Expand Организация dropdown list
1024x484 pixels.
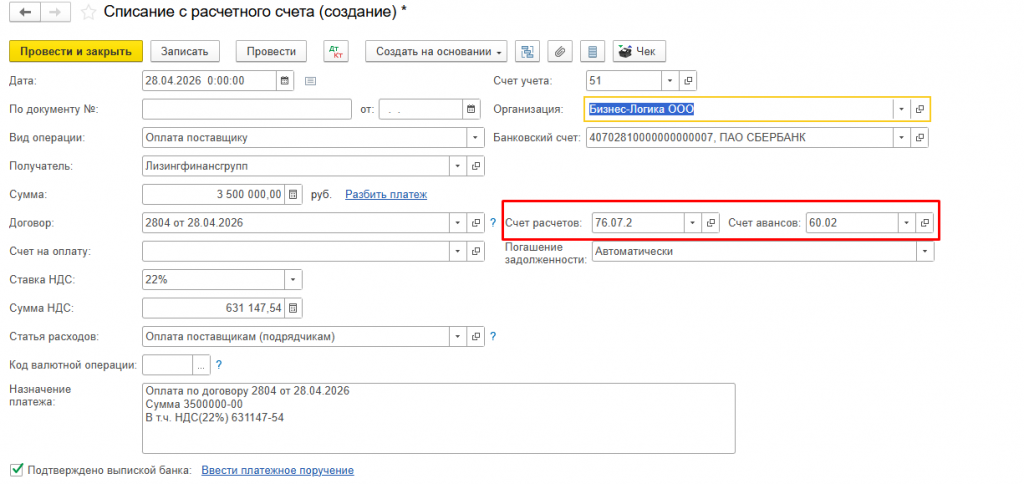pyautogui.click(x=902, y=109)
